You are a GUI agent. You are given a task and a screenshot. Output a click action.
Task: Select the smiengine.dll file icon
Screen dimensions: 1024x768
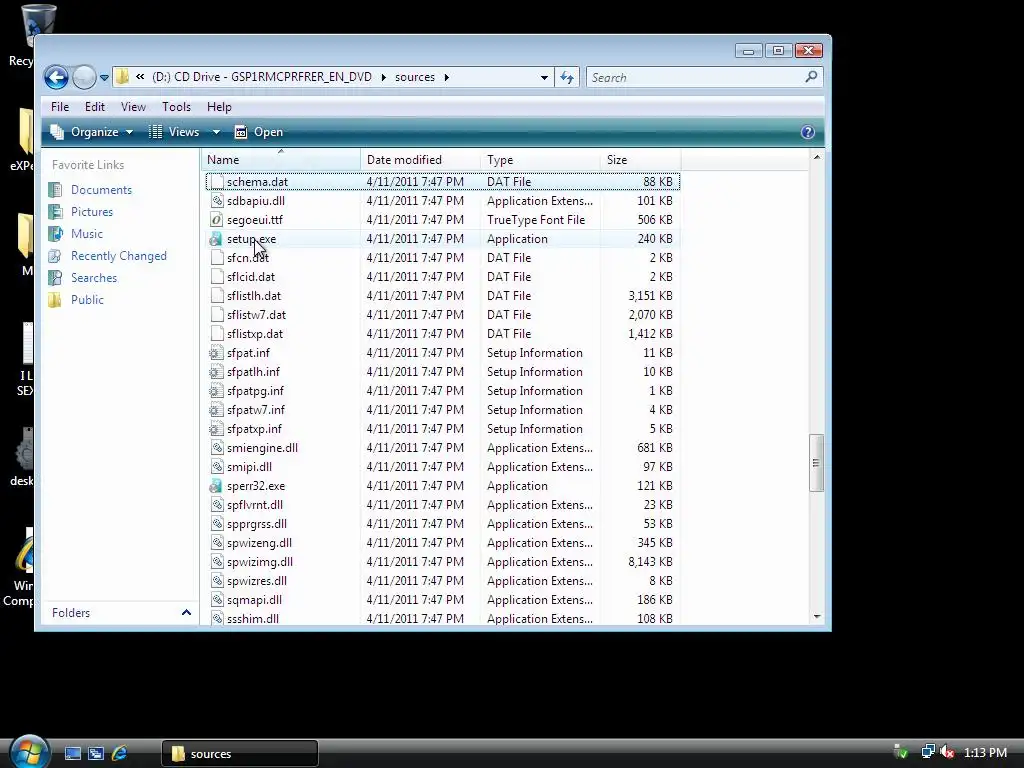pos(217,448)
